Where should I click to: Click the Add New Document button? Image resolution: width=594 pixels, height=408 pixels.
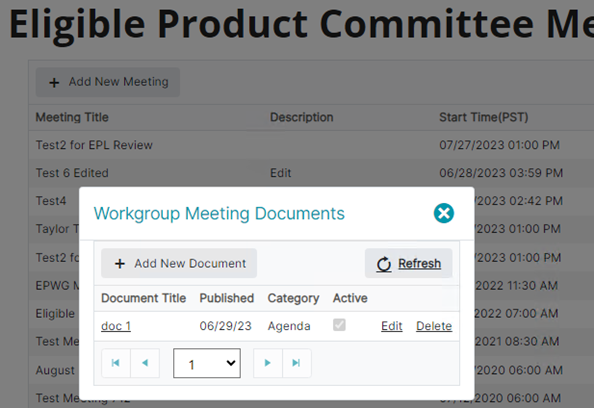179,263
